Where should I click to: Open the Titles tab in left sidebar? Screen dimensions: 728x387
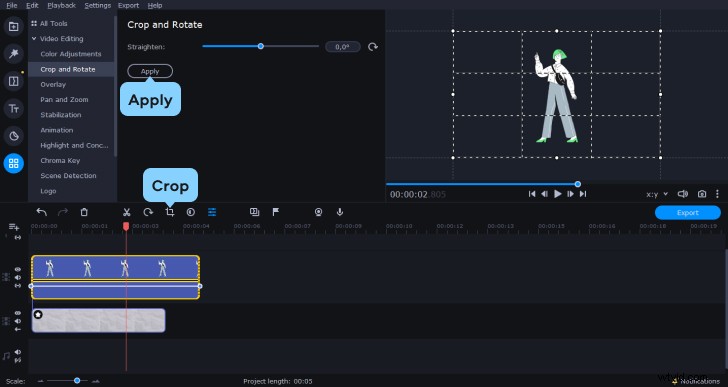click(13, 109)
